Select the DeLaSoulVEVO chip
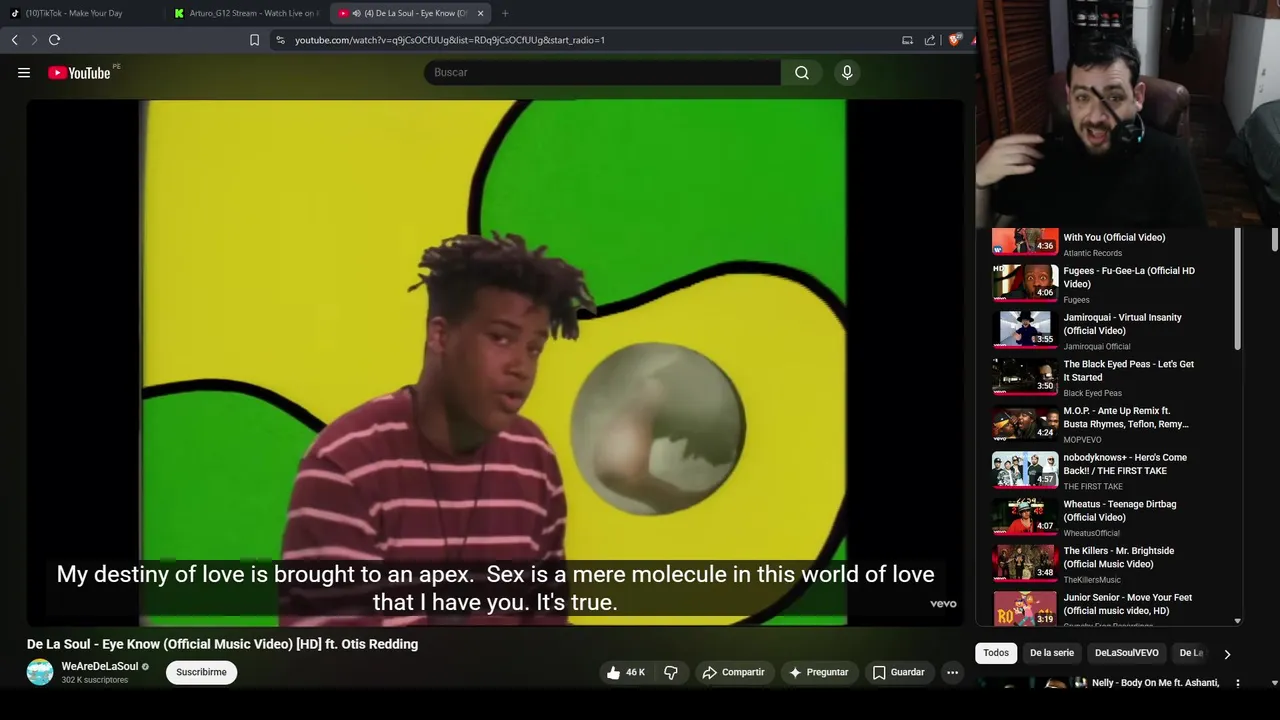Image resolution: width=1280 pixels, height=720 pixels. click(1127, 653)
